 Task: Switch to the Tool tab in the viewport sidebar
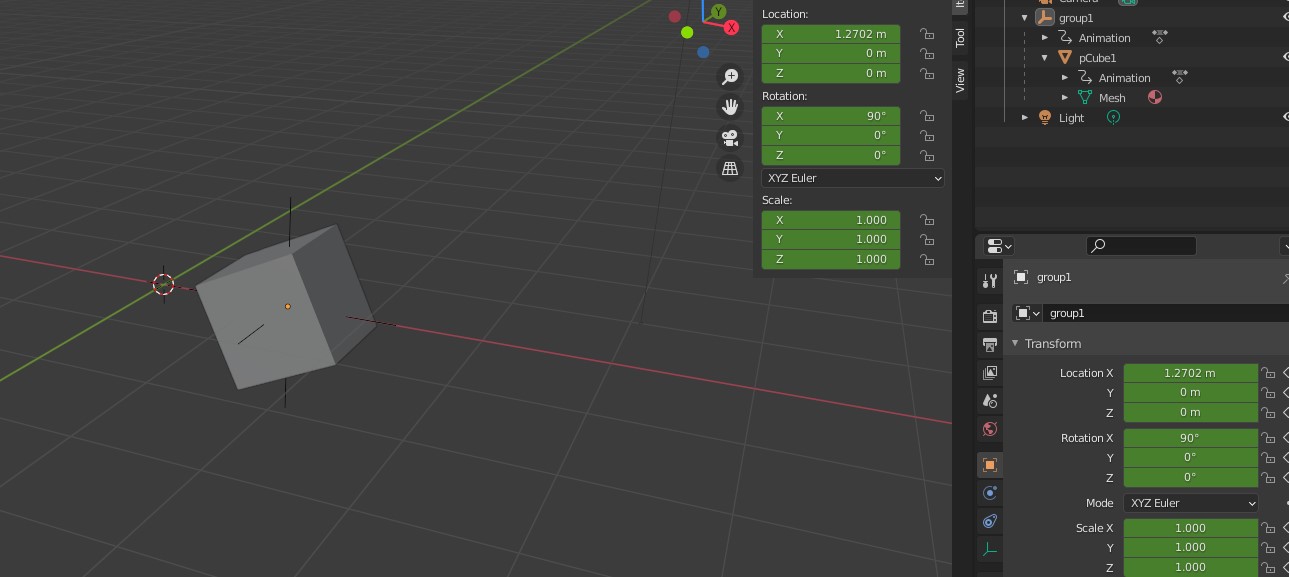960,38
